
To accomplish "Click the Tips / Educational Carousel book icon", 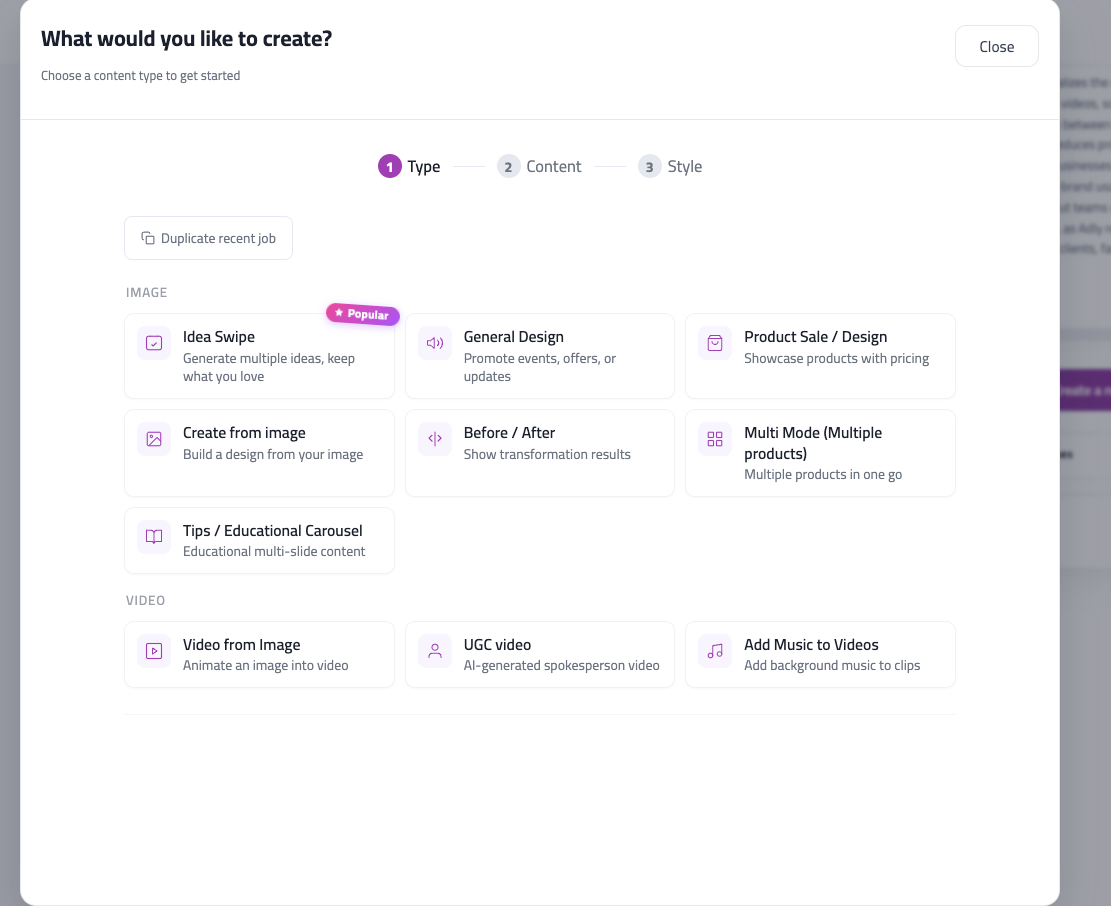I will pyautogui.click(x=153, y=537).
